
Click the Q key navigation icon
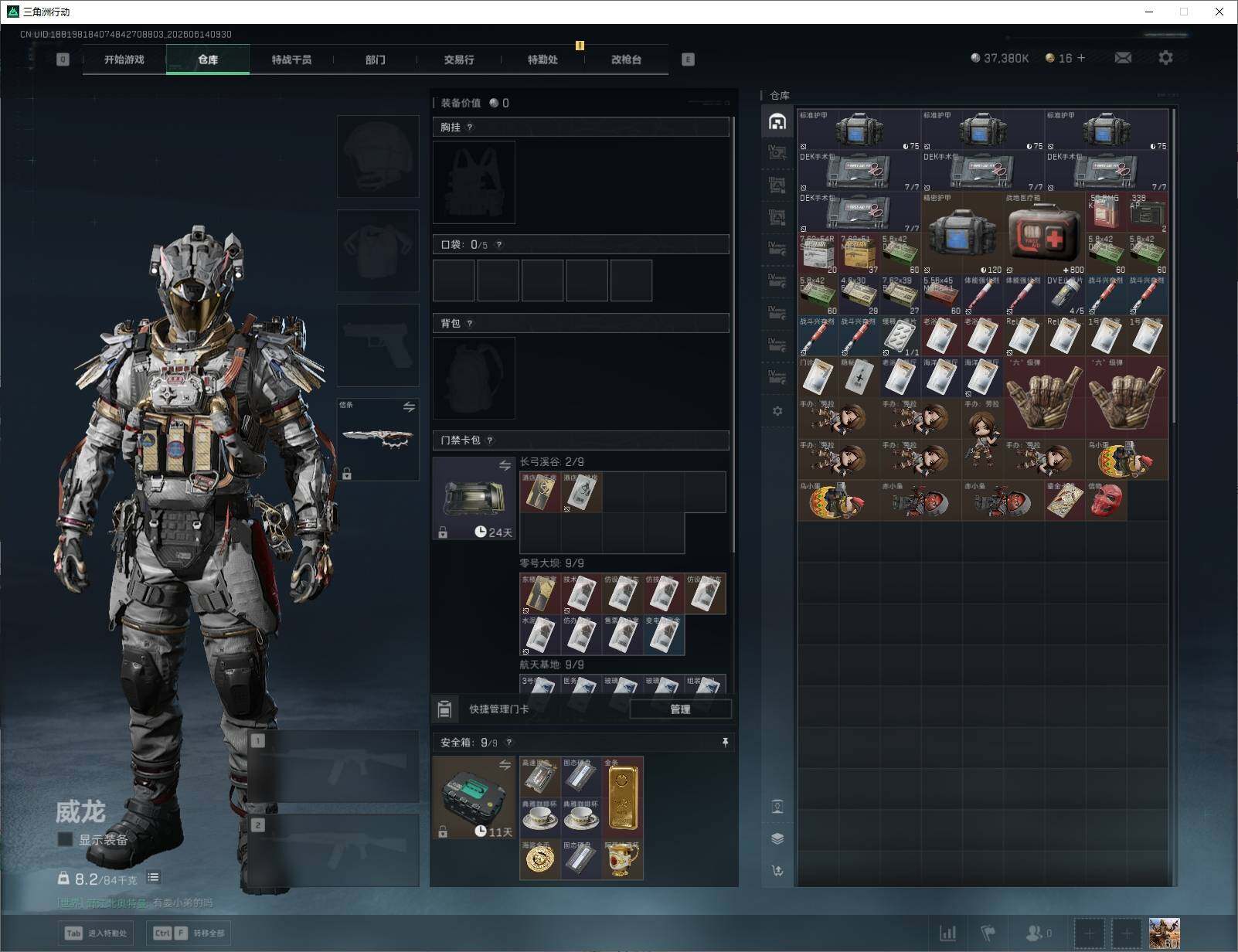tap(63, 59)
